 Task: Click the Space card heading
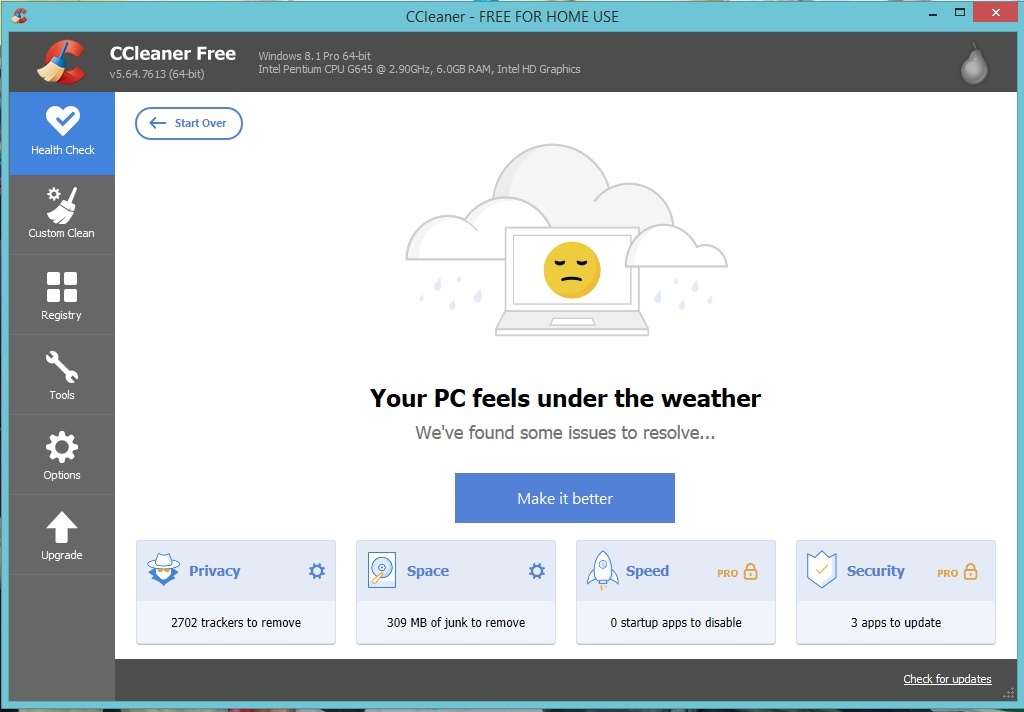[428, 571]
